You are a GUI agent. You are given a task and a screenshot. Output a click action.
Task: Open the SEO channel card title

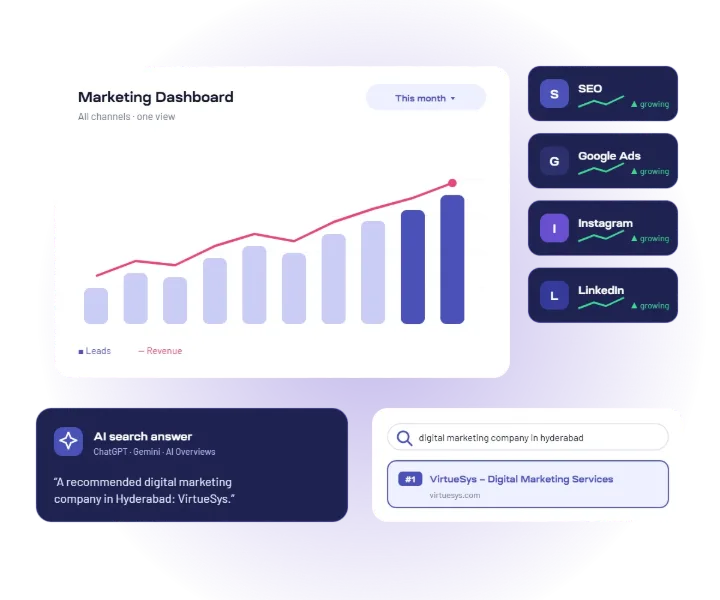click(x=590, y=89)
